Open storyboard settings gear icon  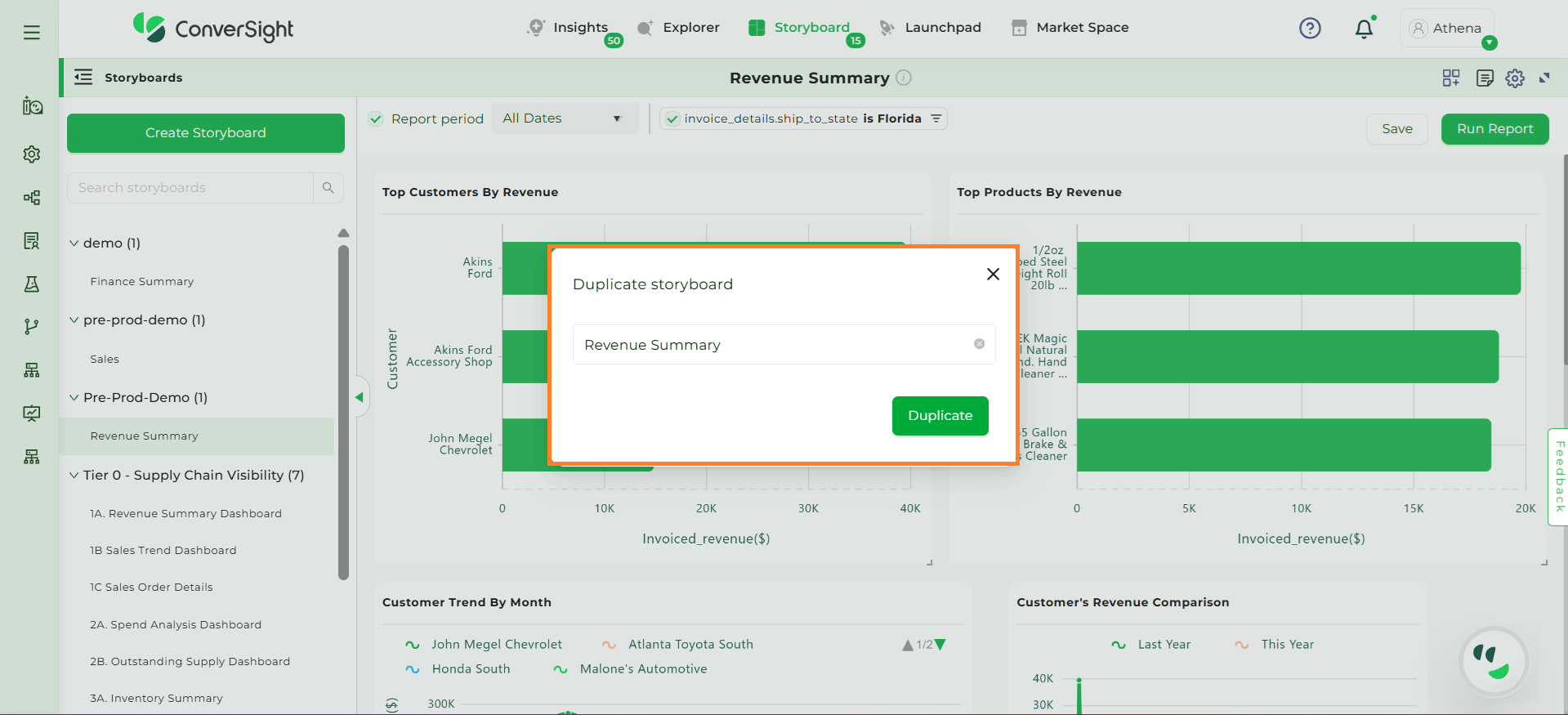[1515, 78]
